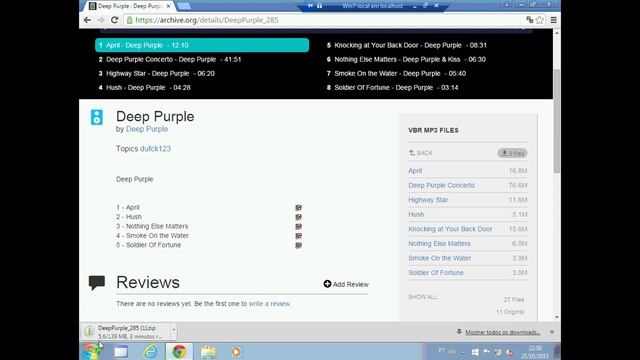Image resolution: width=640 pixels, height=360 pixels.
Task: Reload the archive.org page
Action: coord(115,20)
